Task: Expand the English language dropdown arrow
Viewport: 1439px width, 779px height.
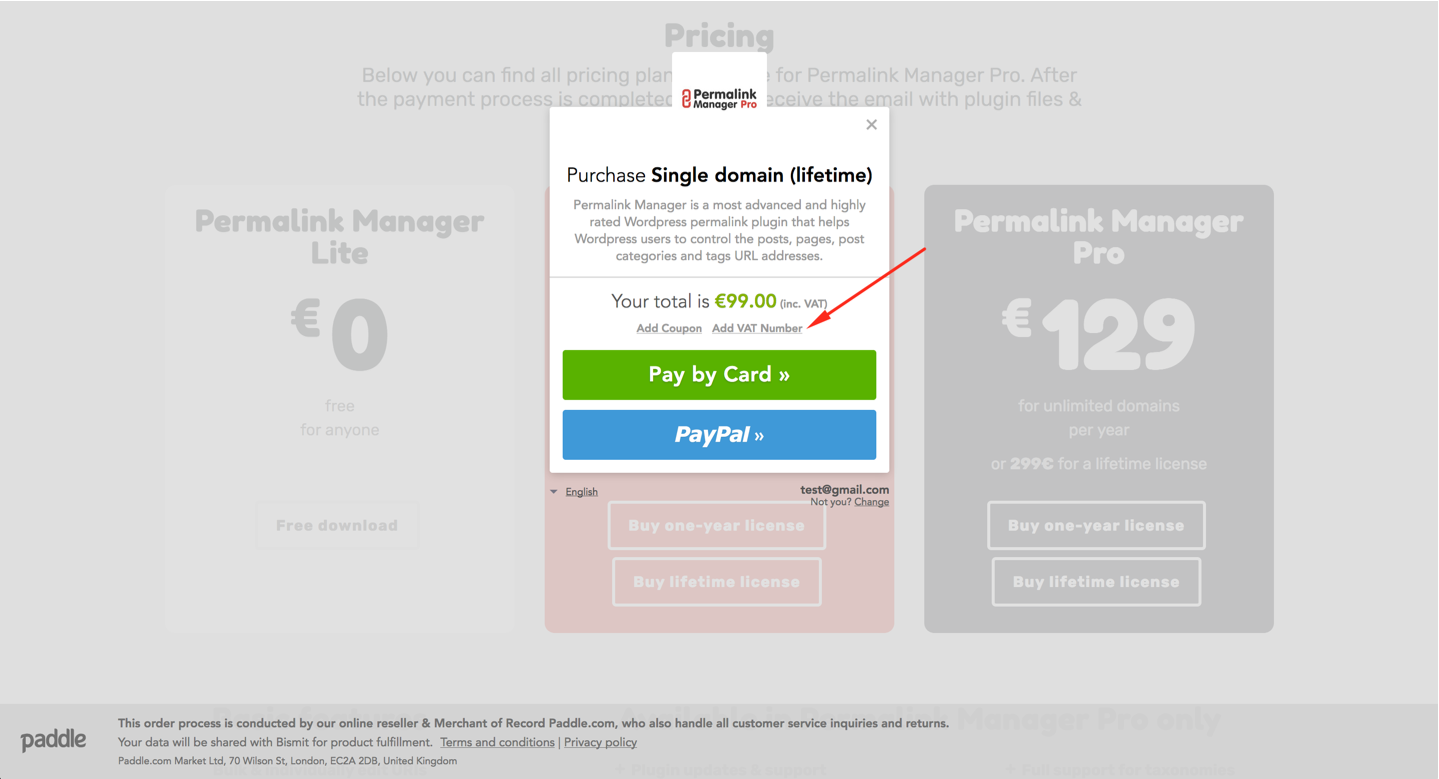Action: pos(554,491)
